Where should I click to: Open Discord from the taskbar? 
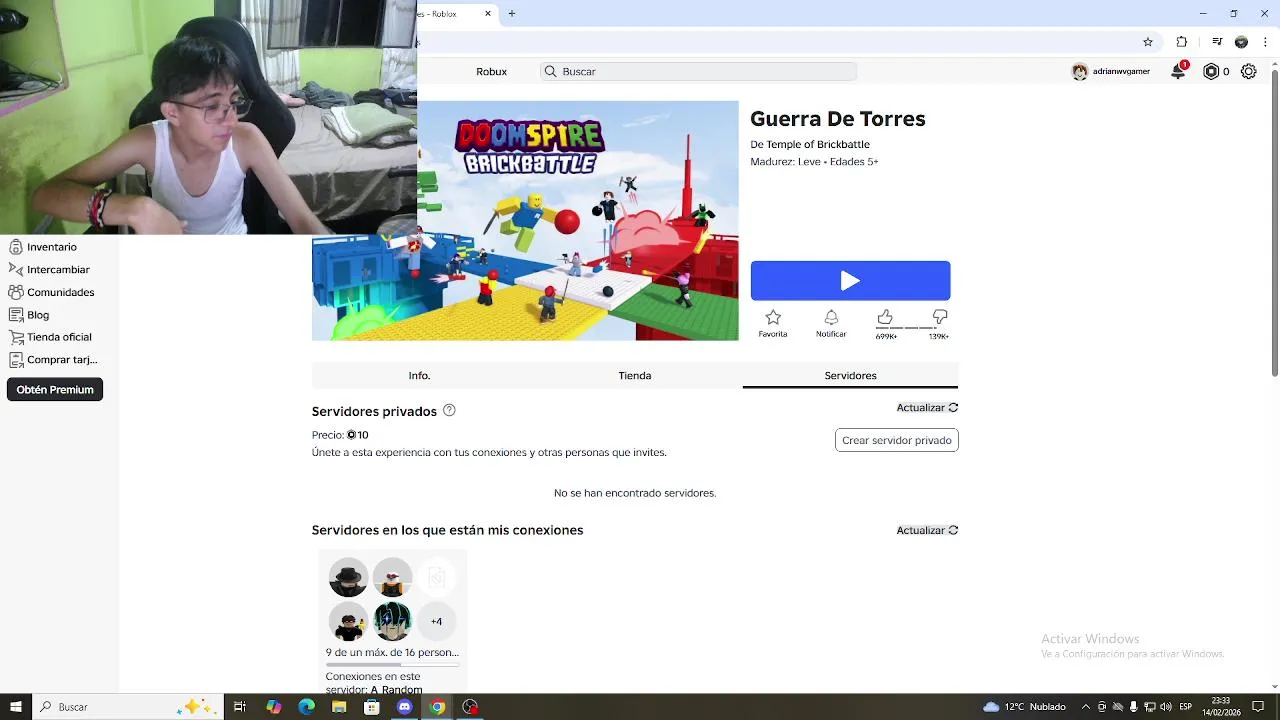click(x=405, y=707)
